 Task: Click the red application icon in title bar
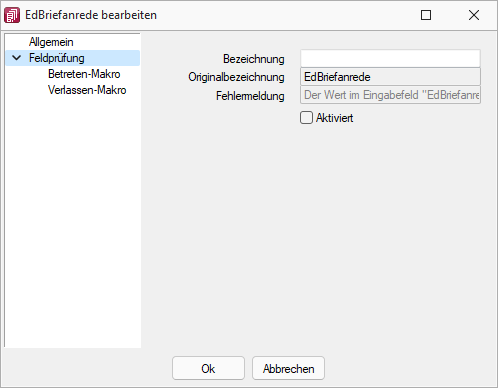(x=12, y=15)
